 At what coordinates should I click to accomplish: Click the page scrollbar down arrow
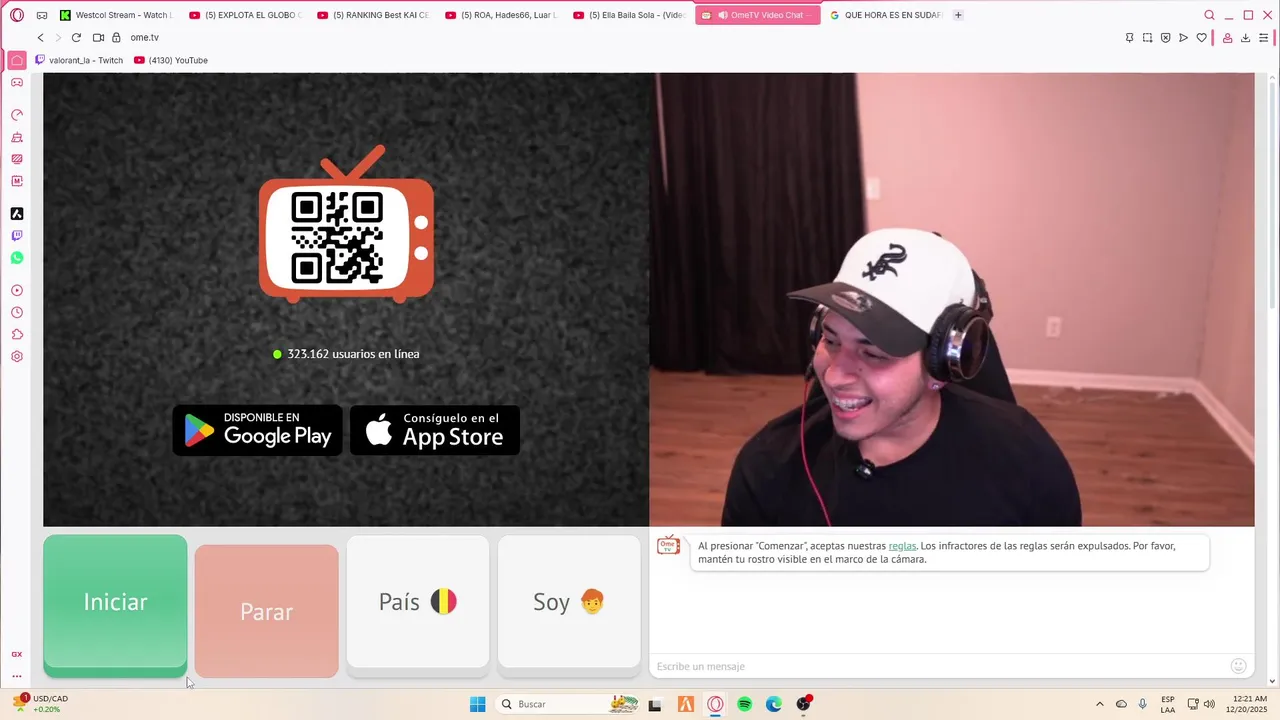coord(1272,681)
